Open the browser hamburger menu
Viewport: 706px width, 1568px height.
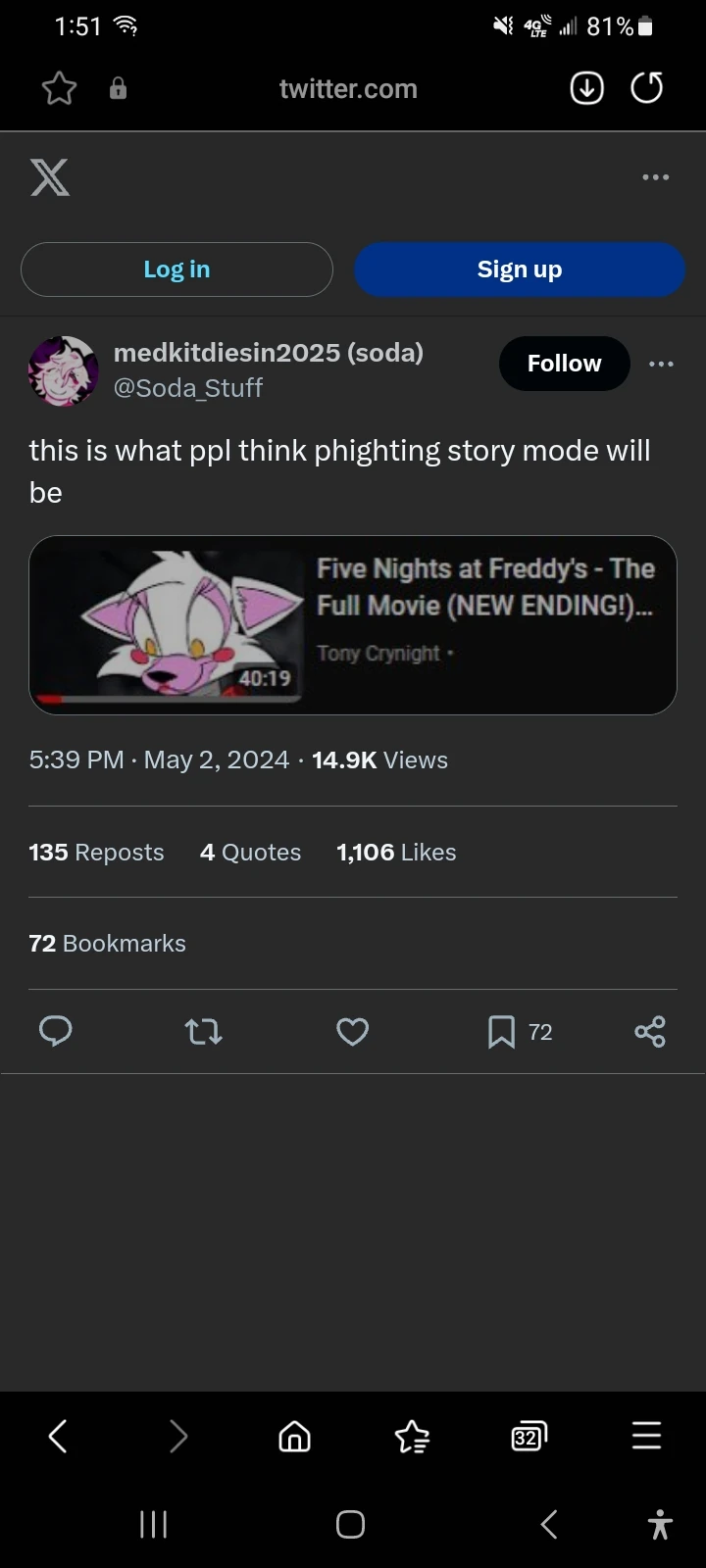646,1437
